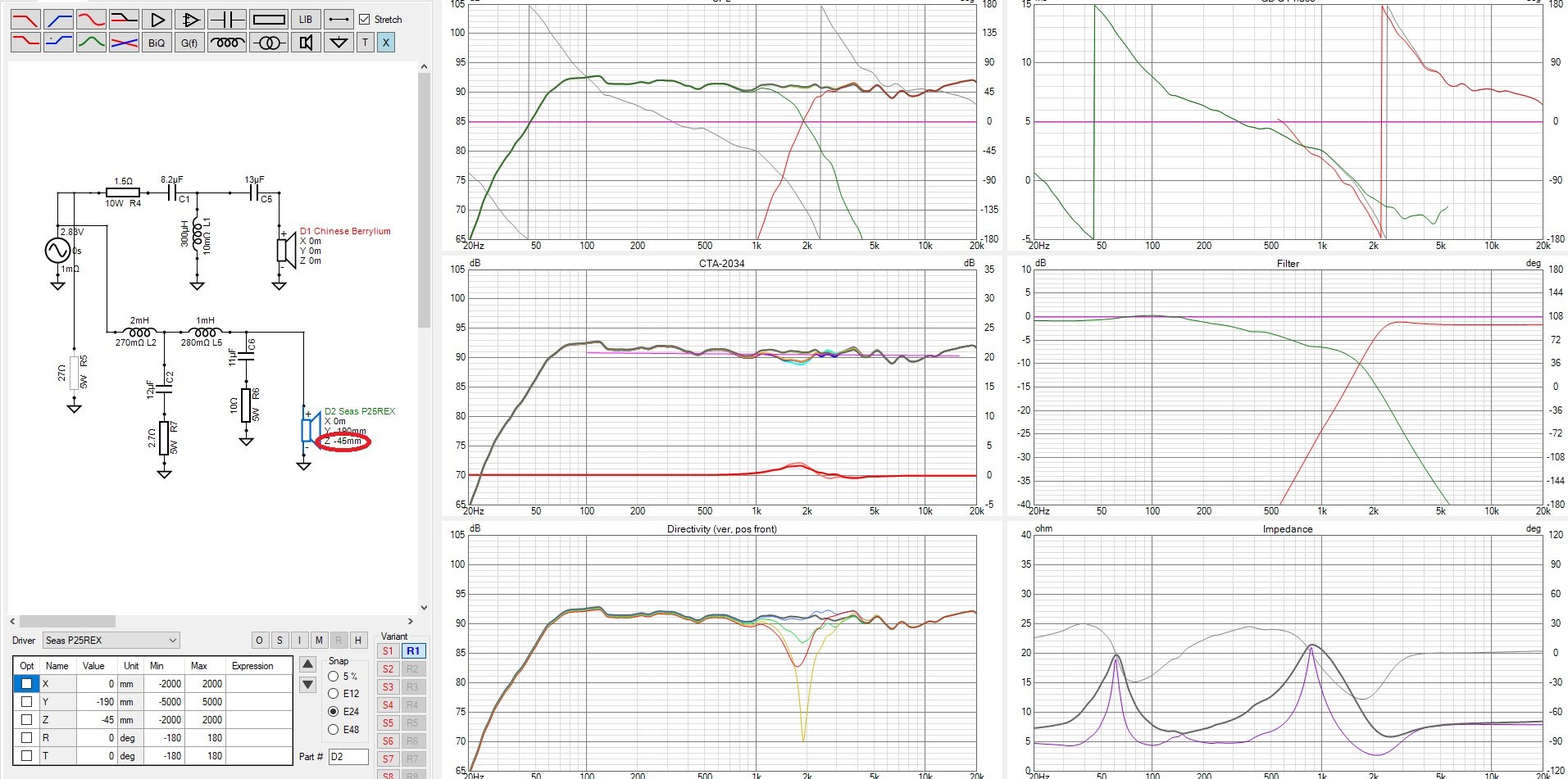Select the 1.5Ω resistor R4 in schematic

(123, 192)
